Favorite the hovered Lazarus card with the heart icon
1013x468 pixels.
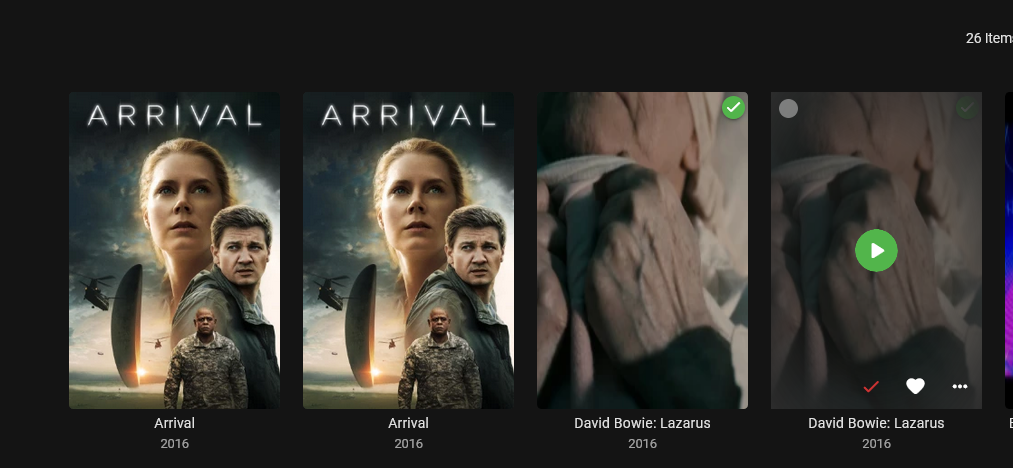[x=915, y=387]
